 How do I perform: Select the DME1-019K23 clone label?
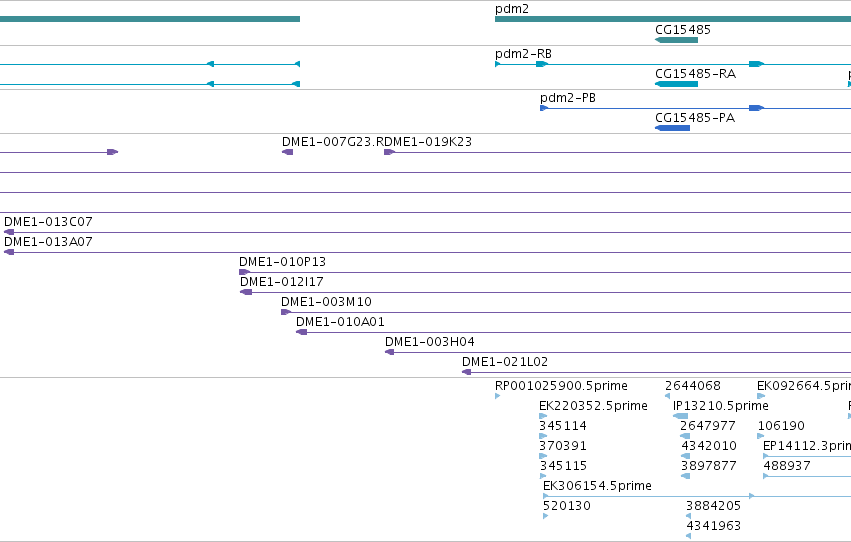(428, 142)
